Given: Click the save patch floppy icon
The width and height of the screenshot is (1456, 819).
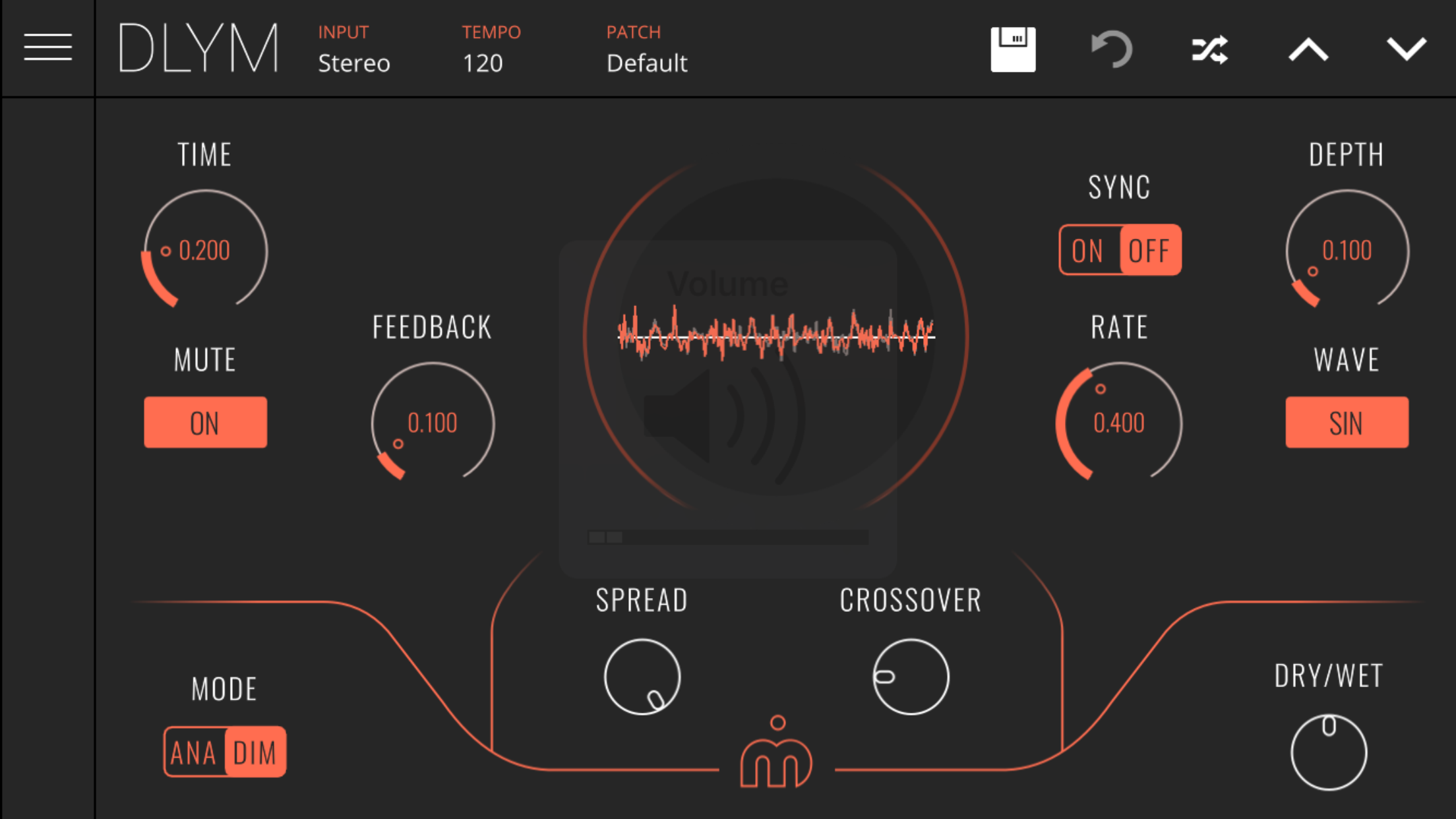Looking at the screenshot, I should click(x=1013, y=49).
